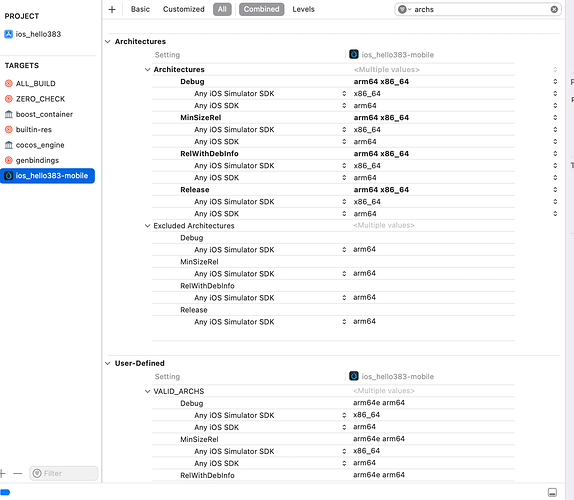Change Excluded Architectures Debug SDK condition
This screenshot has height=500, width=574.
point(344,250)
